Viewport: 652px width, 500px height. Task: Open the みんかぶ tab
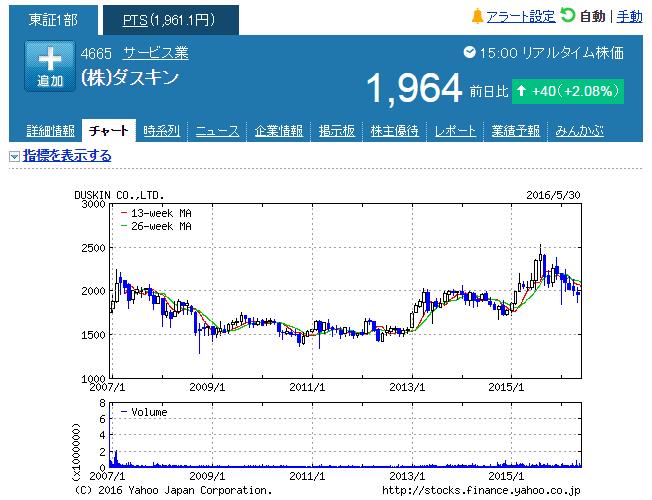[580, 131]
